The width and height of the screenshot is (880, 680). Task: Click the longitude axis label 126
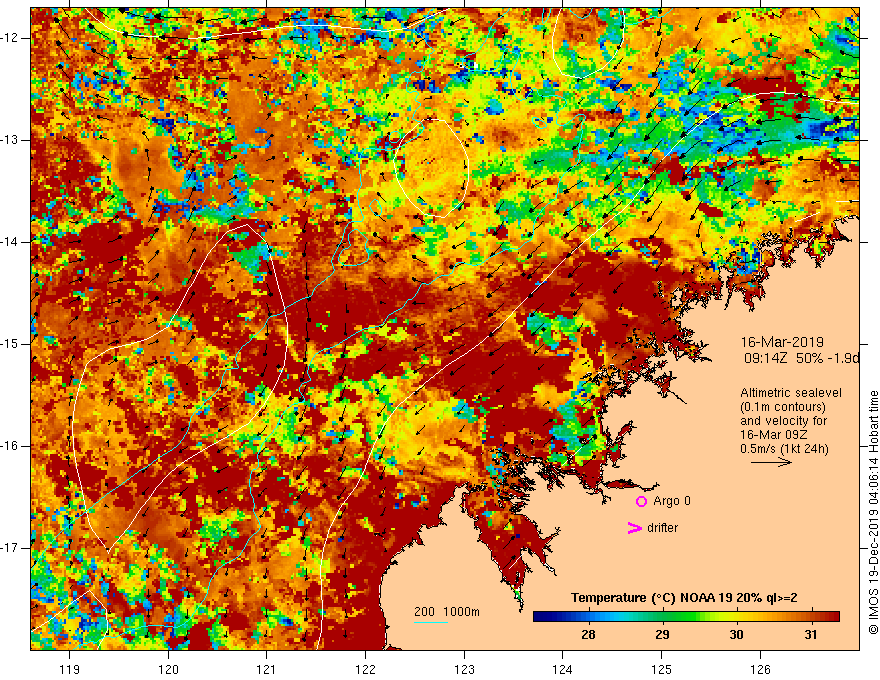tap(760, 669)
